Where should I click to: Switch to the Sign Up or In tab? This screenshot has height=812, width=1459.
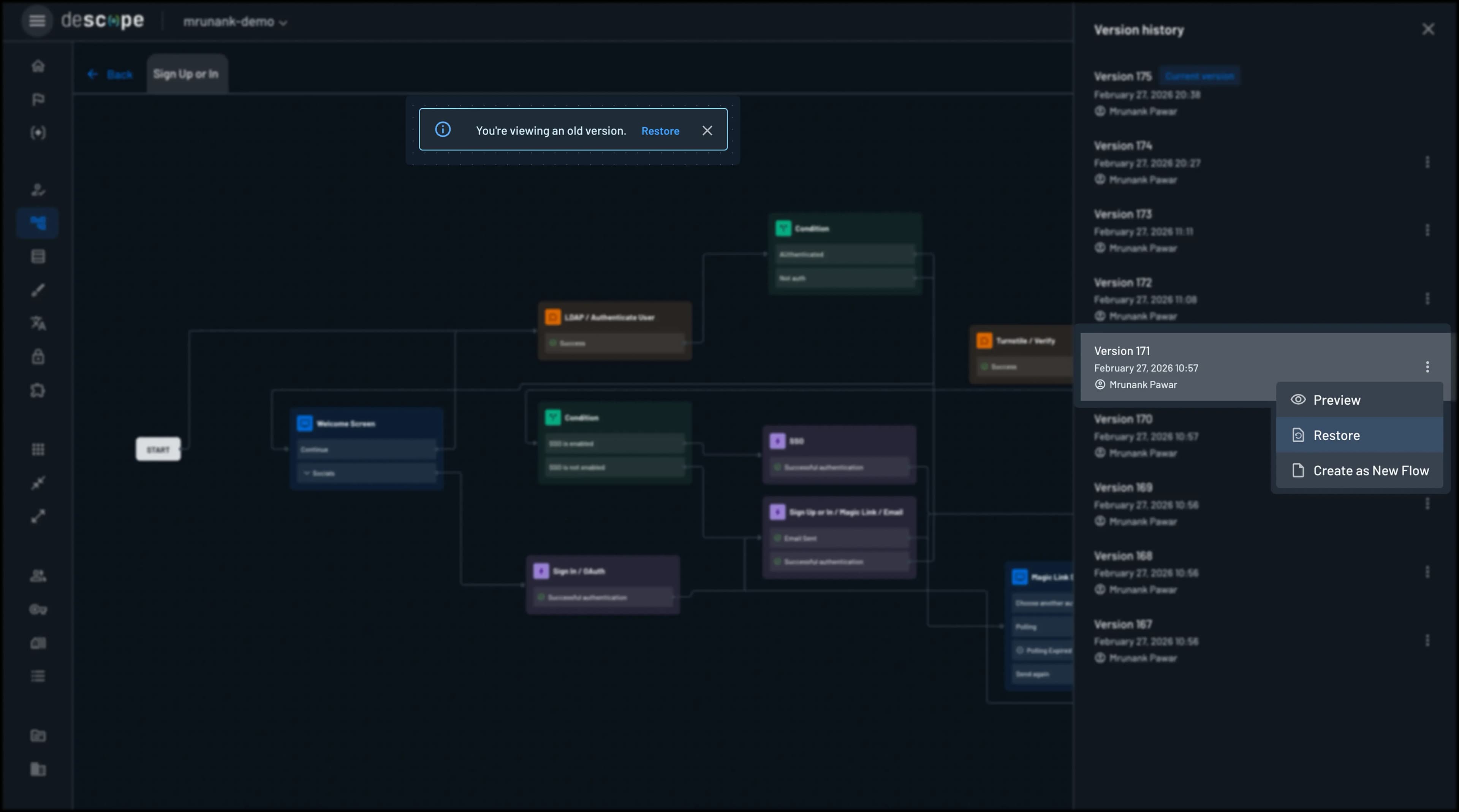187,74
